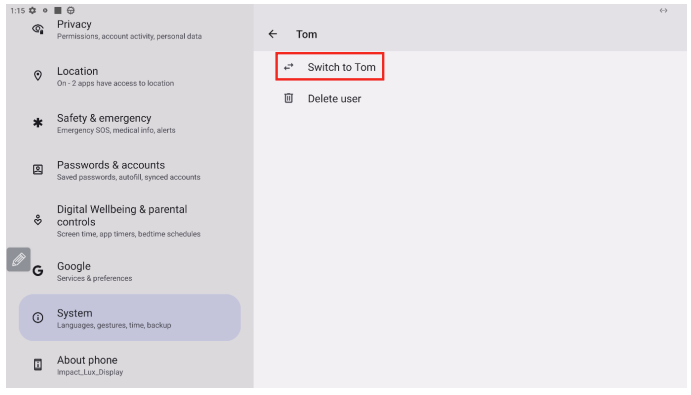
Task: Open Location settings
Action: click(130, 76)
